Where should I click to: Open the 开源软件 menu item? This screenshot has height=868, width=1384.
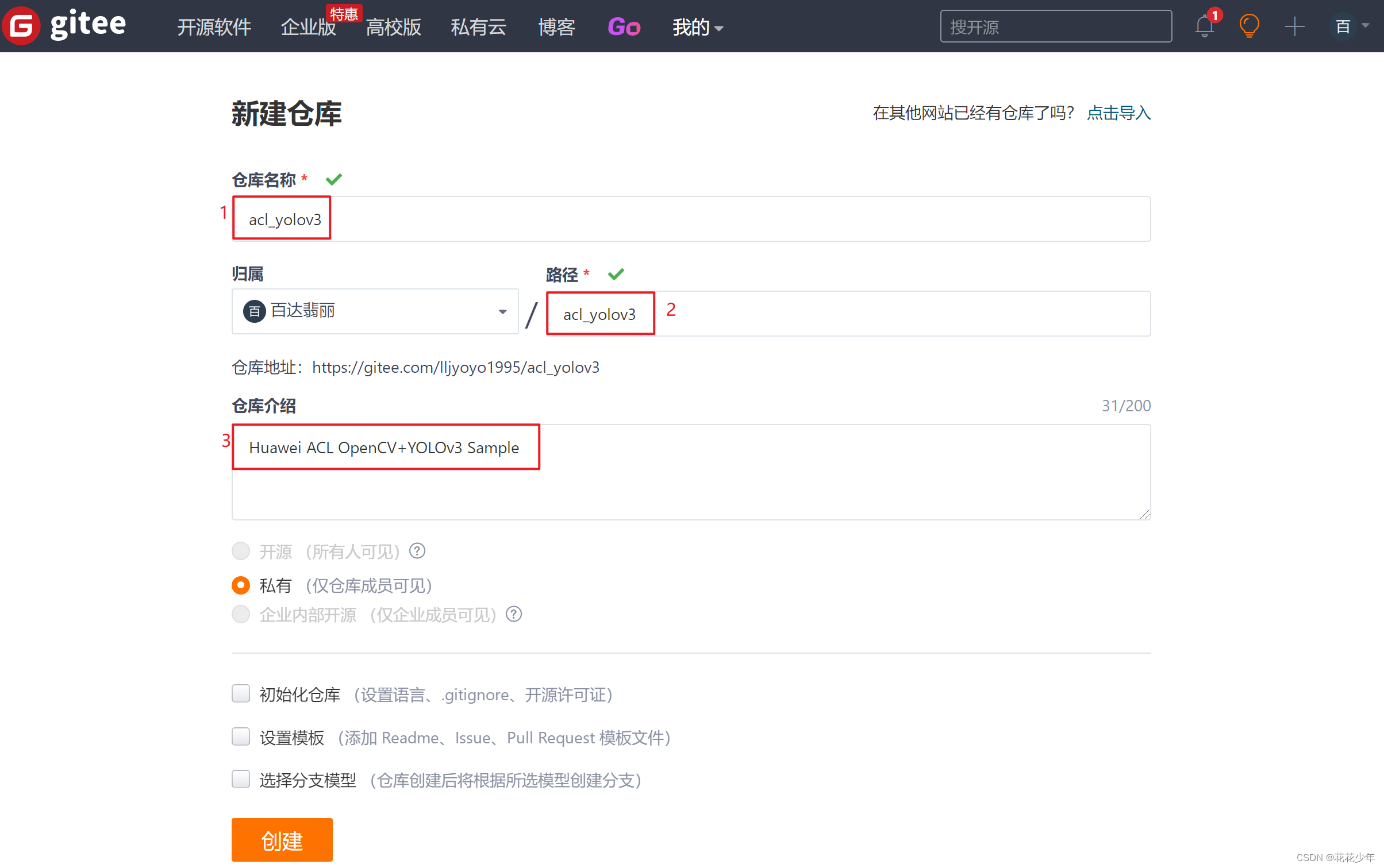214,26
